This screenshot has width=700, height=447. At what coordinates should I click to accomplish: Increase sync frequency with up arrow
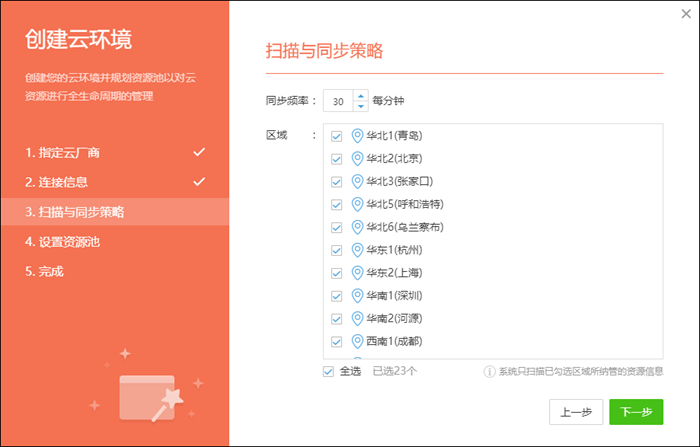click(x=361, y=96)
